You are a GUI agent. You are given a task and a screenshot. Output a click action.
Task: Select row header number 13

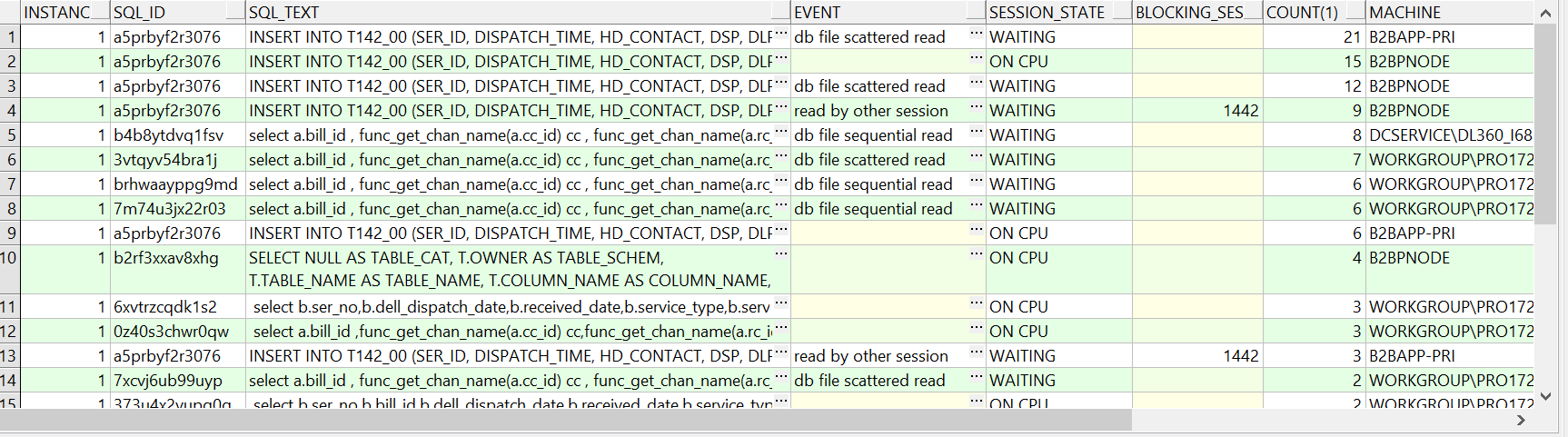pyautogui.click(x=10, y=356)
